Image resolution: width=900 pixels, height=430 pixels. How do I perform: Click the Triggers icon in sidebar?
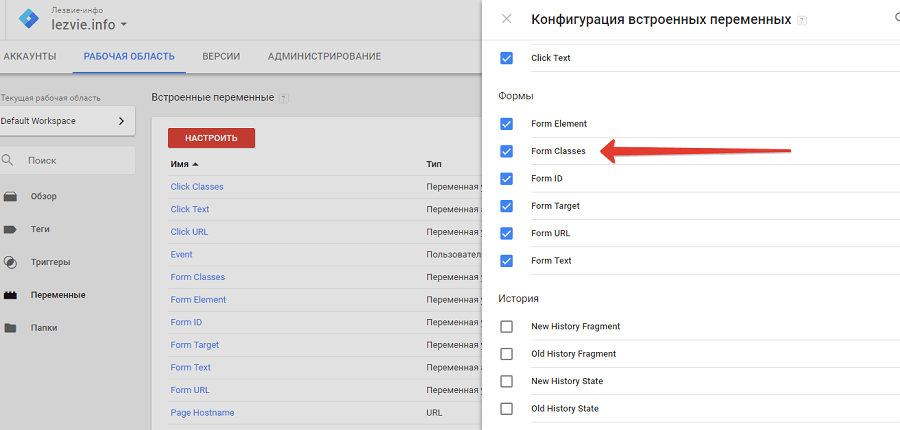[x=10, y=262]
